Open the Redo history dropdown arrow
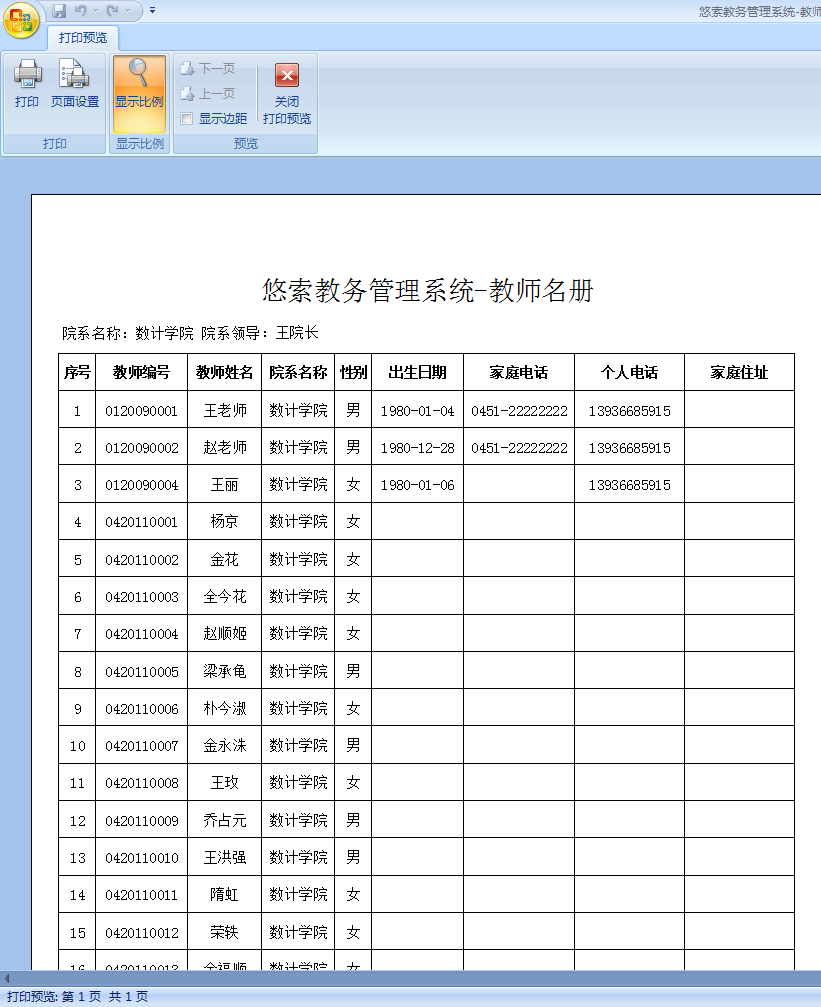This screenshot has height=1007, width=821. point(127,10)
